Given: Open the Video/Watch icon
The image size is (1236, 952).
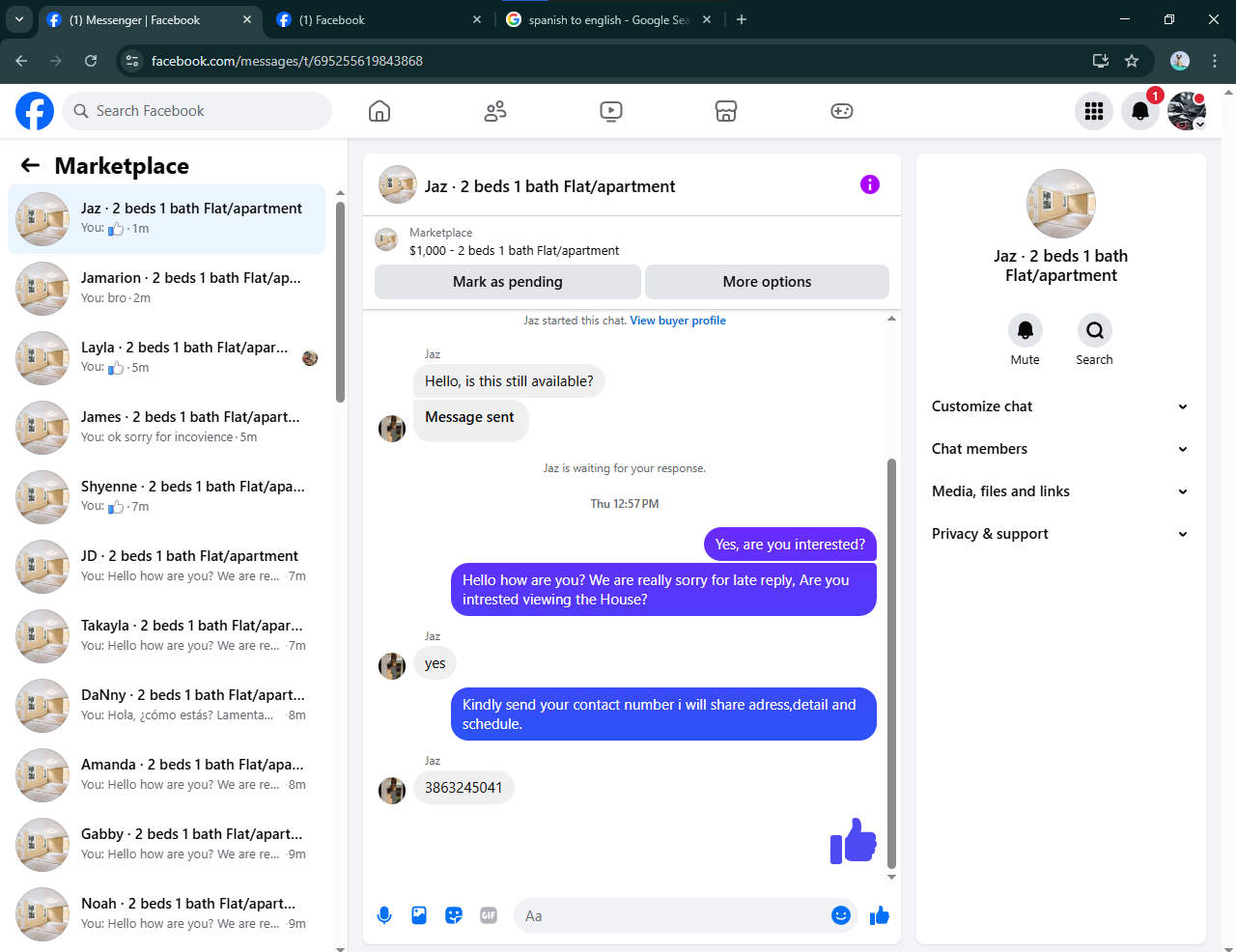Looking at the screenshot, I should tap(611, 111).
